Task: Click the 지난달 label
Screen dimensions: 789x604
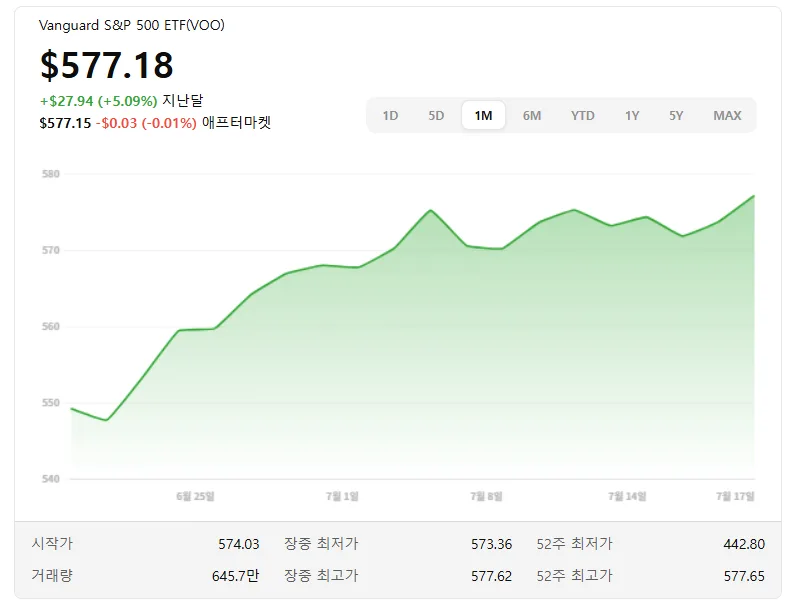Action: [x=183, y=101]
